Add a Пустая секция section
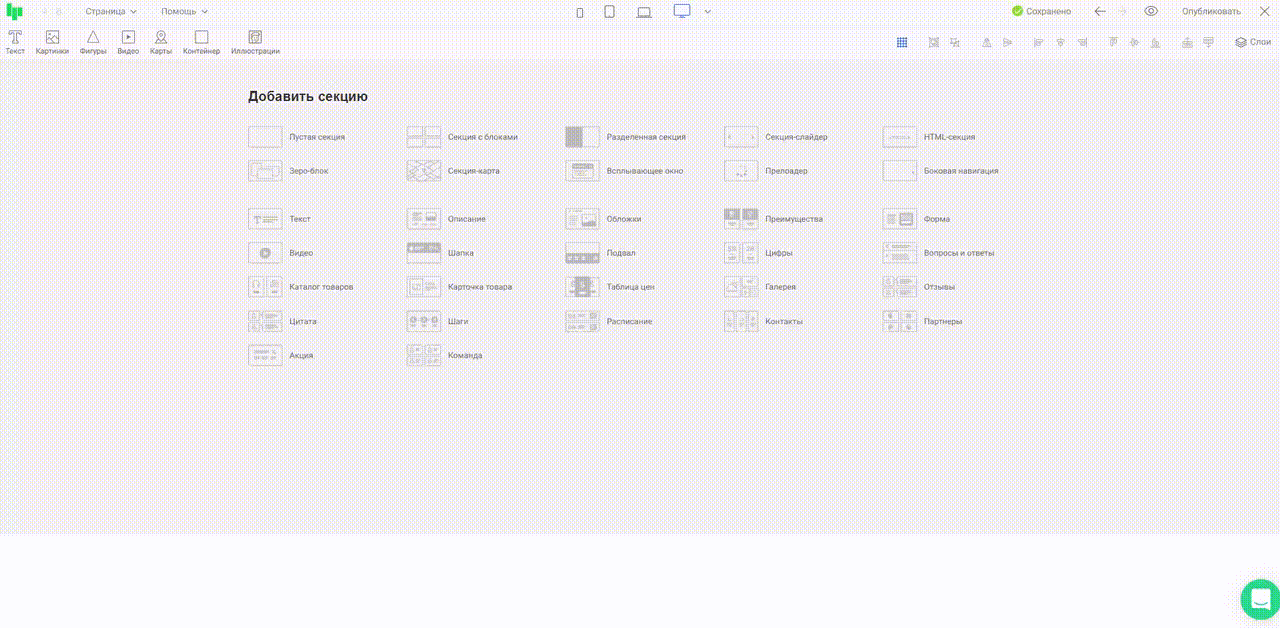 tap(297, 137)
